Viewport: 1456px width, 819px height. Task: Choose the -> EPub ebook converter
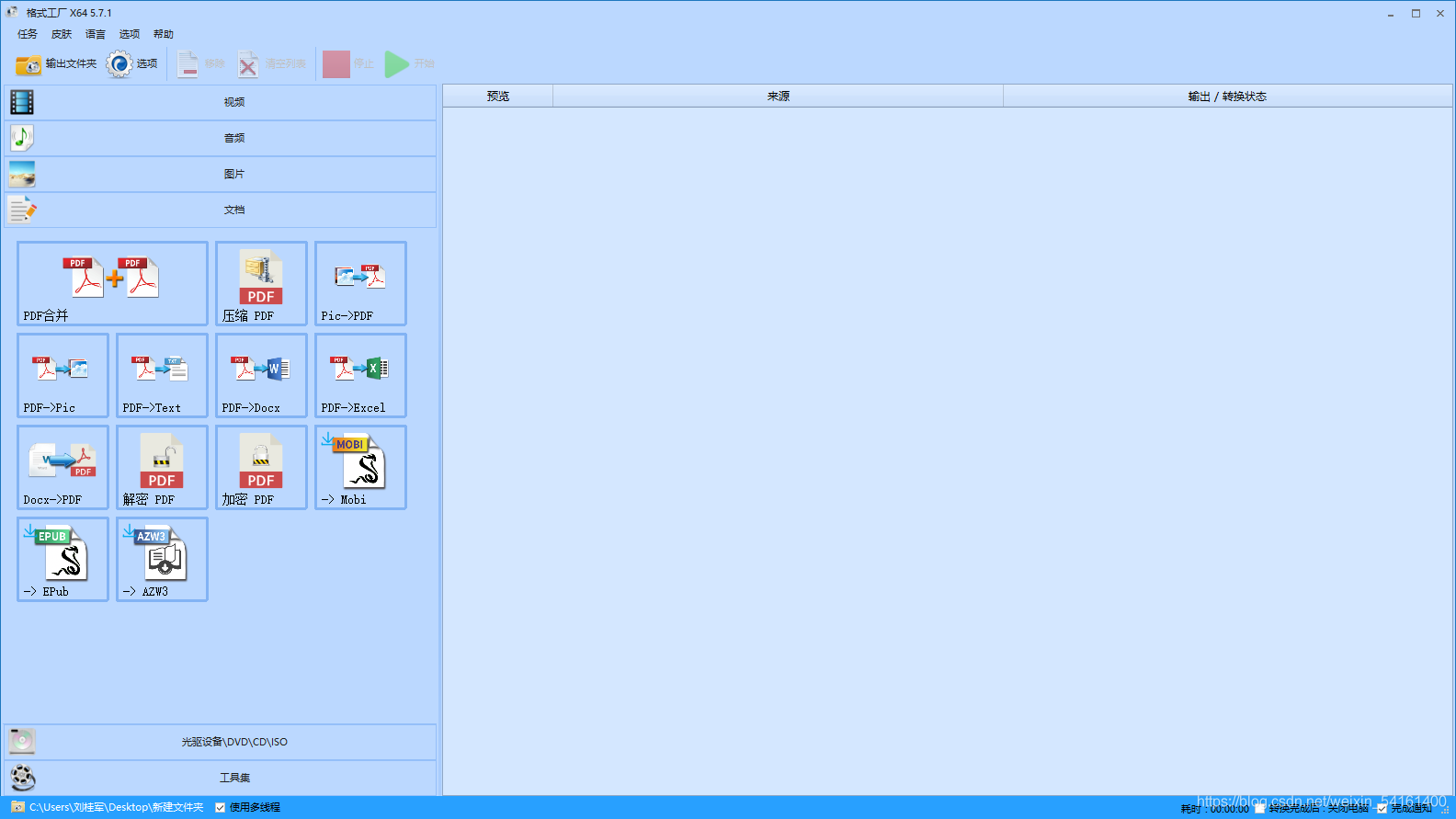point(63,559)
